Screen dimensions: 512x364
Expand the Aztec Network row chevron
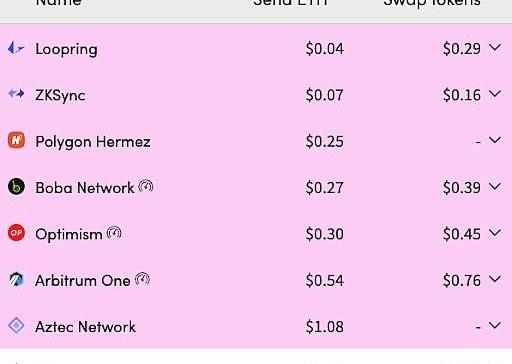495,325
